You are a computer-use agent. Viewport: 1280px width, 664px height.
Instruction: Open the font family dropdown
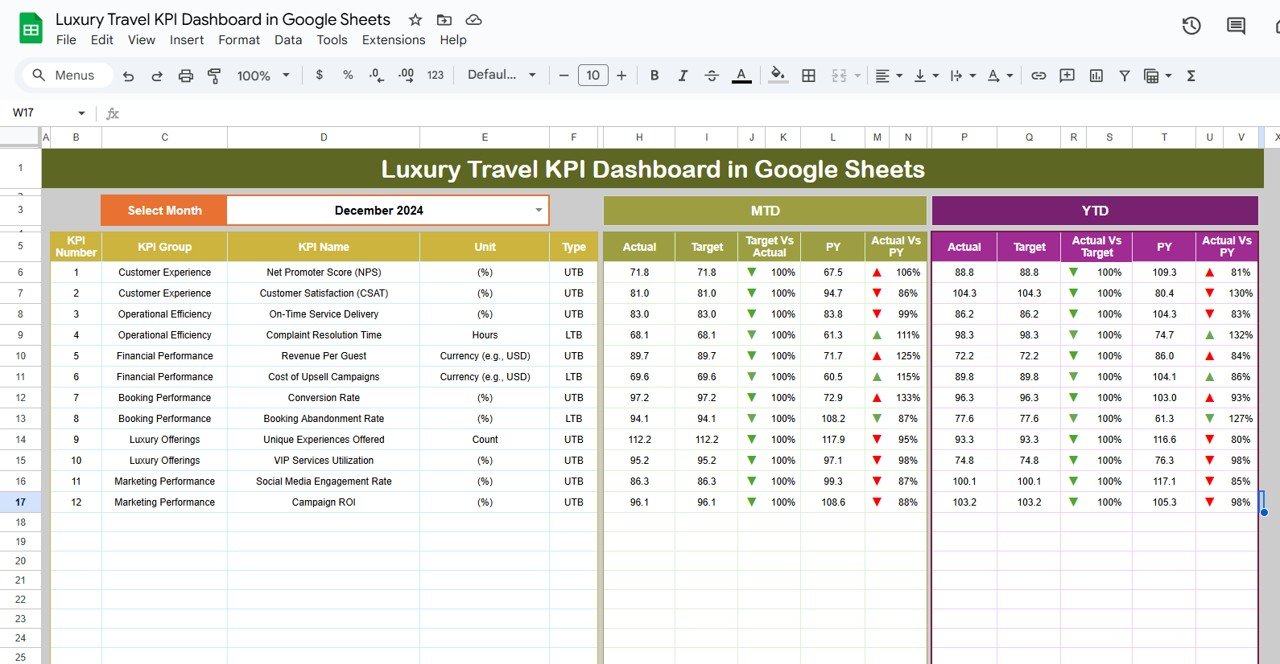click(x=502, y=75)
